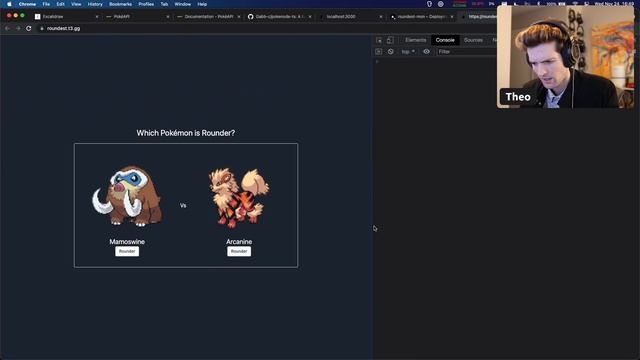This screenshot has height=360, width=640.
Task: Open the View menu
Action: [76, 4]
